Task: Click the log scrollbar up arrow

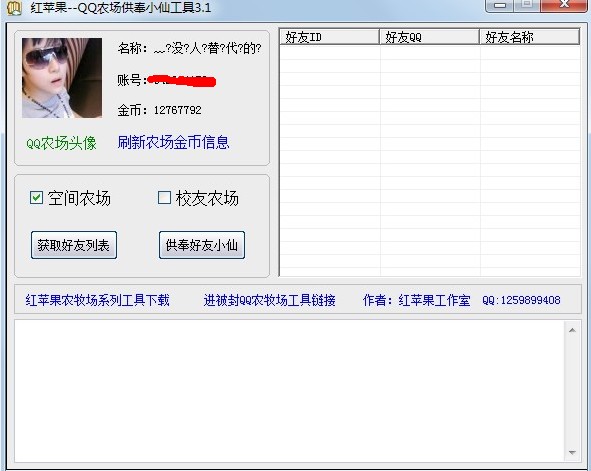Action: point(572,330)
